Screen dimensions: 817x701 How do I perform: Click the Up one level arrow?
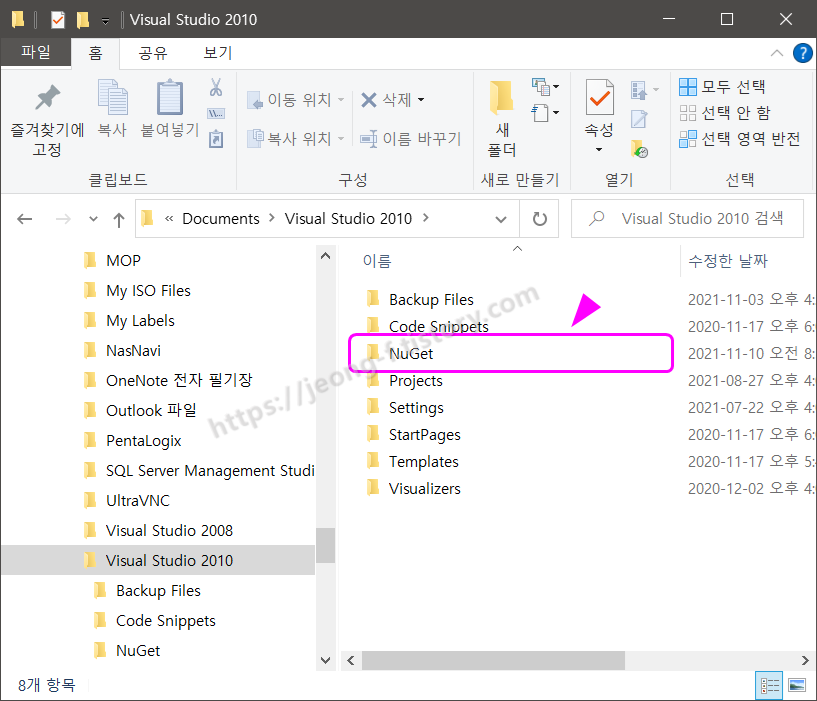(x=119, y=219)
